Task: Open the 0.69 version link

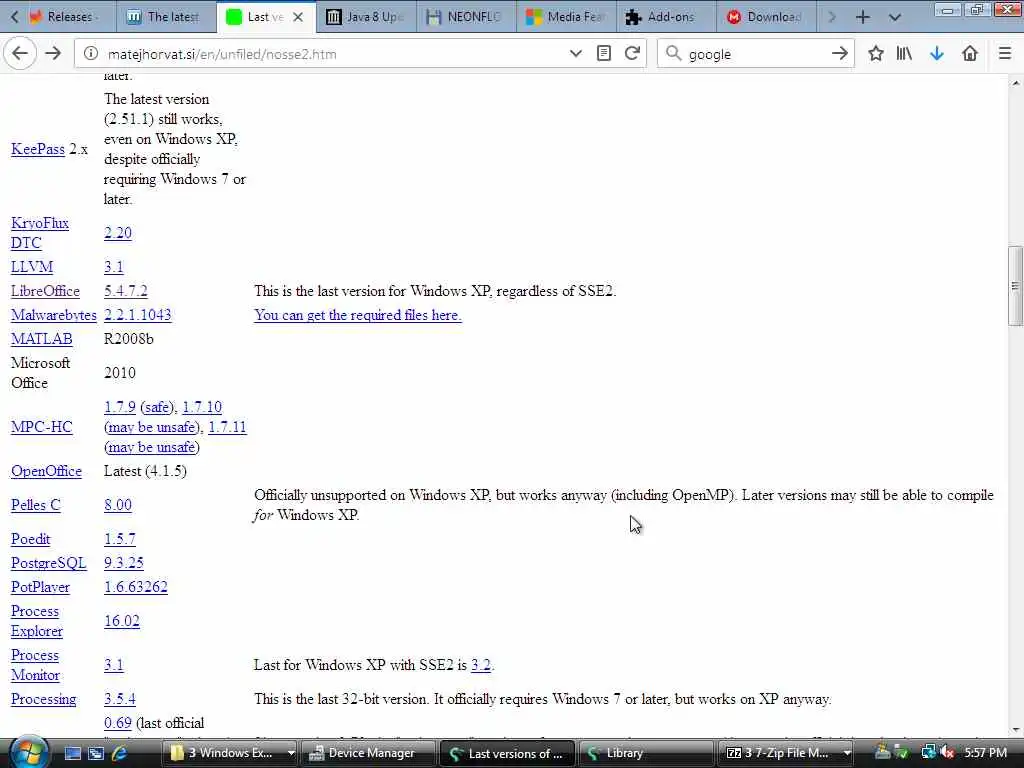Action: [x=118, y=724]
